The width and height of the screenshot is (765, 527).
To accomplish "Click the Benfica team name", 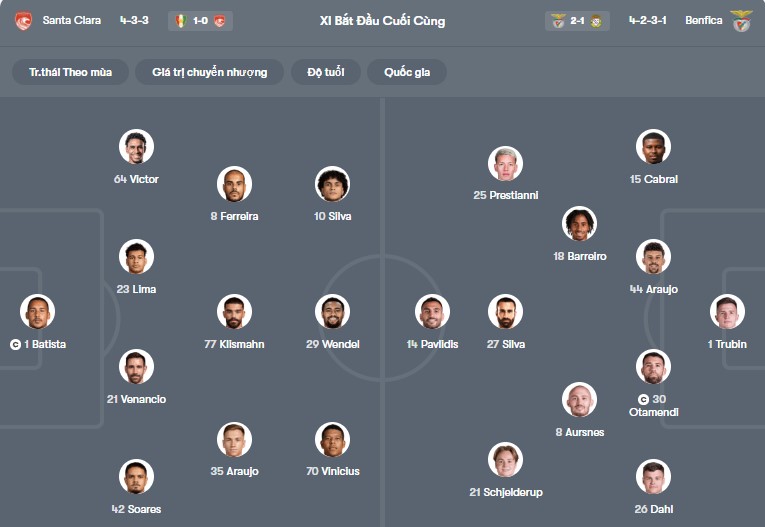I will click(x=703, y=20).
